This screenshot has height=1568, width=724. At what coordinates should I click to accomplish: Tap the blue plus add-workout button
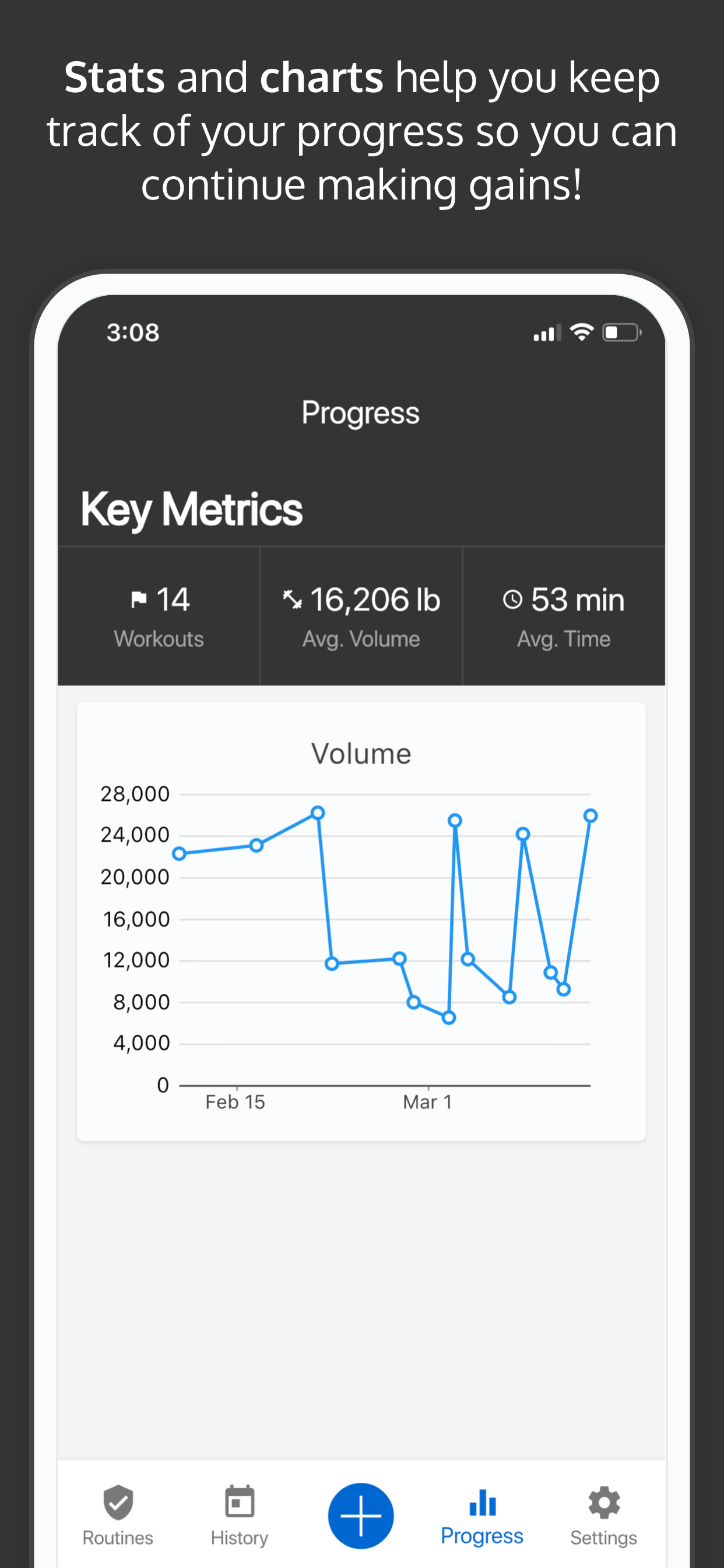pyautogui.click(x=361, y=1515)
